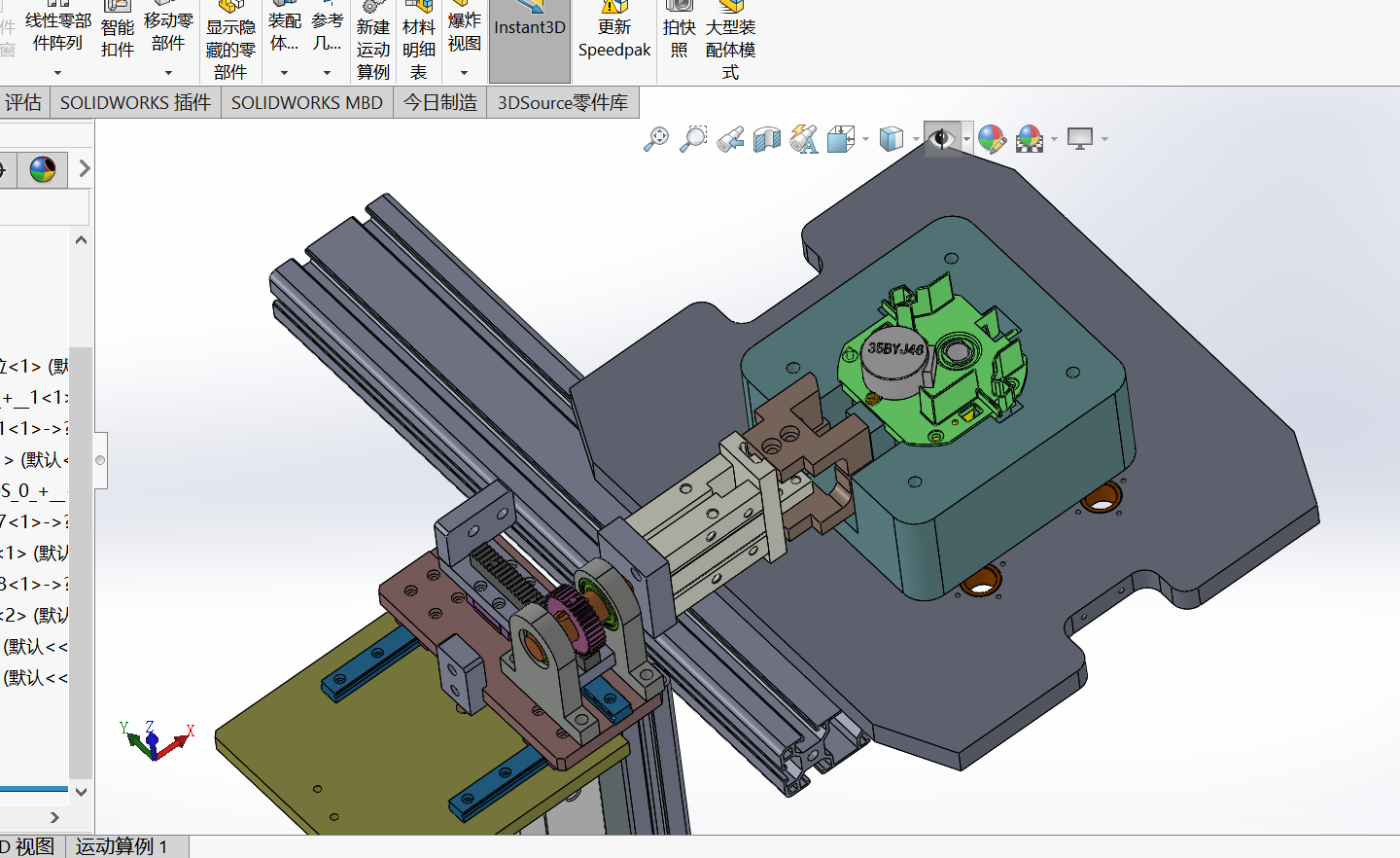Screen dimensions: 1400x858
Task: Click 移动零部件 tool
Action: pyautogui.click(x=168, y=29)
